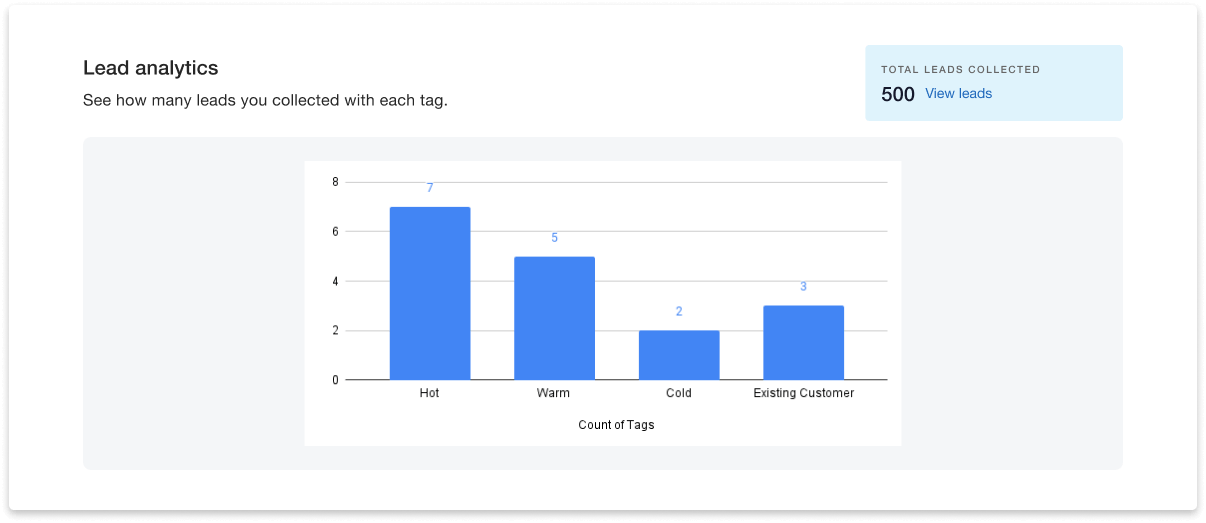This screenshot has width=1206, height=523.
Task: Click the value label 3 above Existing Customer
Action: click(803, 287)
